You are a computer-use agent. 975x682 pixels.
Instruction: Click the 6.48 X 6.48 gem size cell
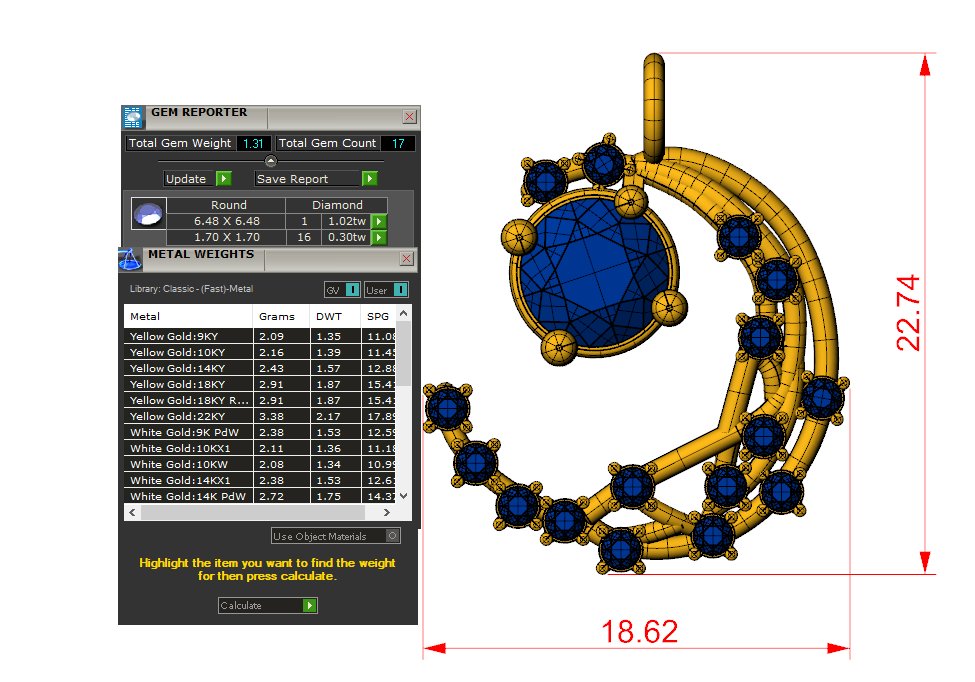(x=226, y=221)
